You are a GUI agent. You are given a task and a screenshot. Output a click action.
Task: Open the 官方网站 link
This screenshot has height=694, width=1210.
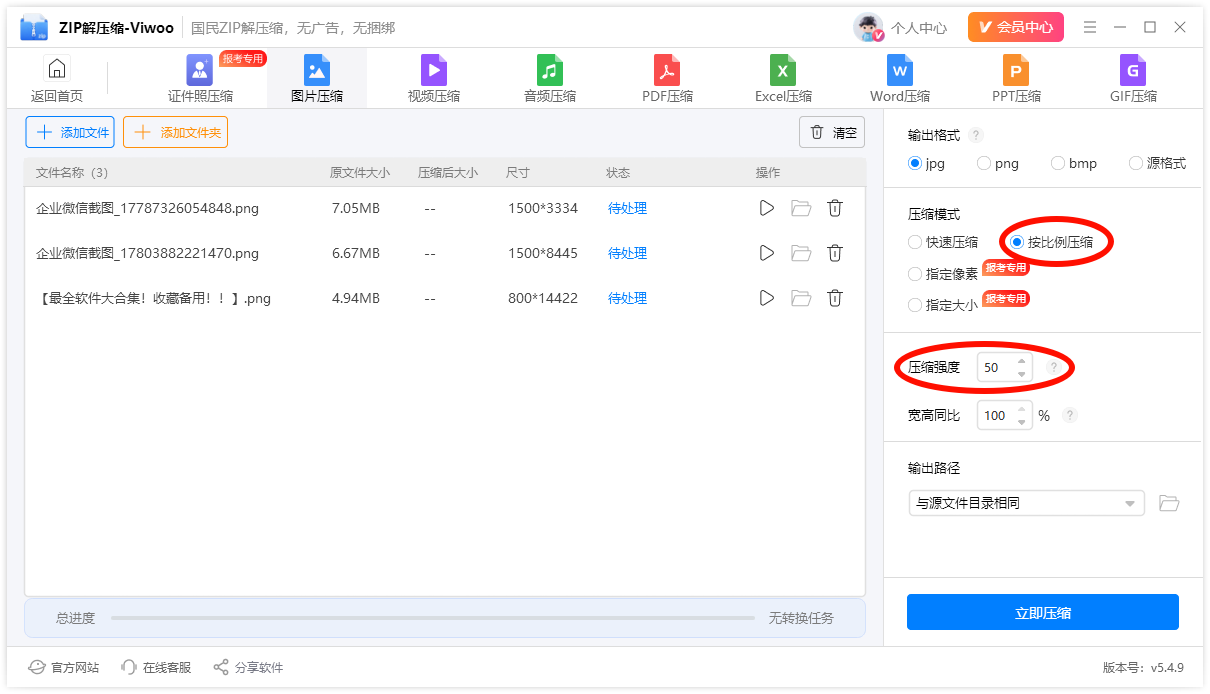[64, 667]
